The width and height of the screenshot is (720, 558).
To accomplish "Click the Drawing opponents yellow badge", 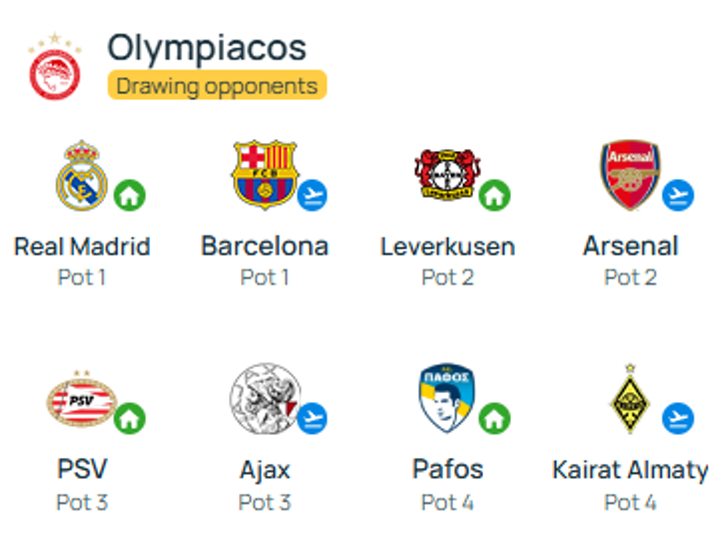I will pyautogui.click(x=217, y=86).
